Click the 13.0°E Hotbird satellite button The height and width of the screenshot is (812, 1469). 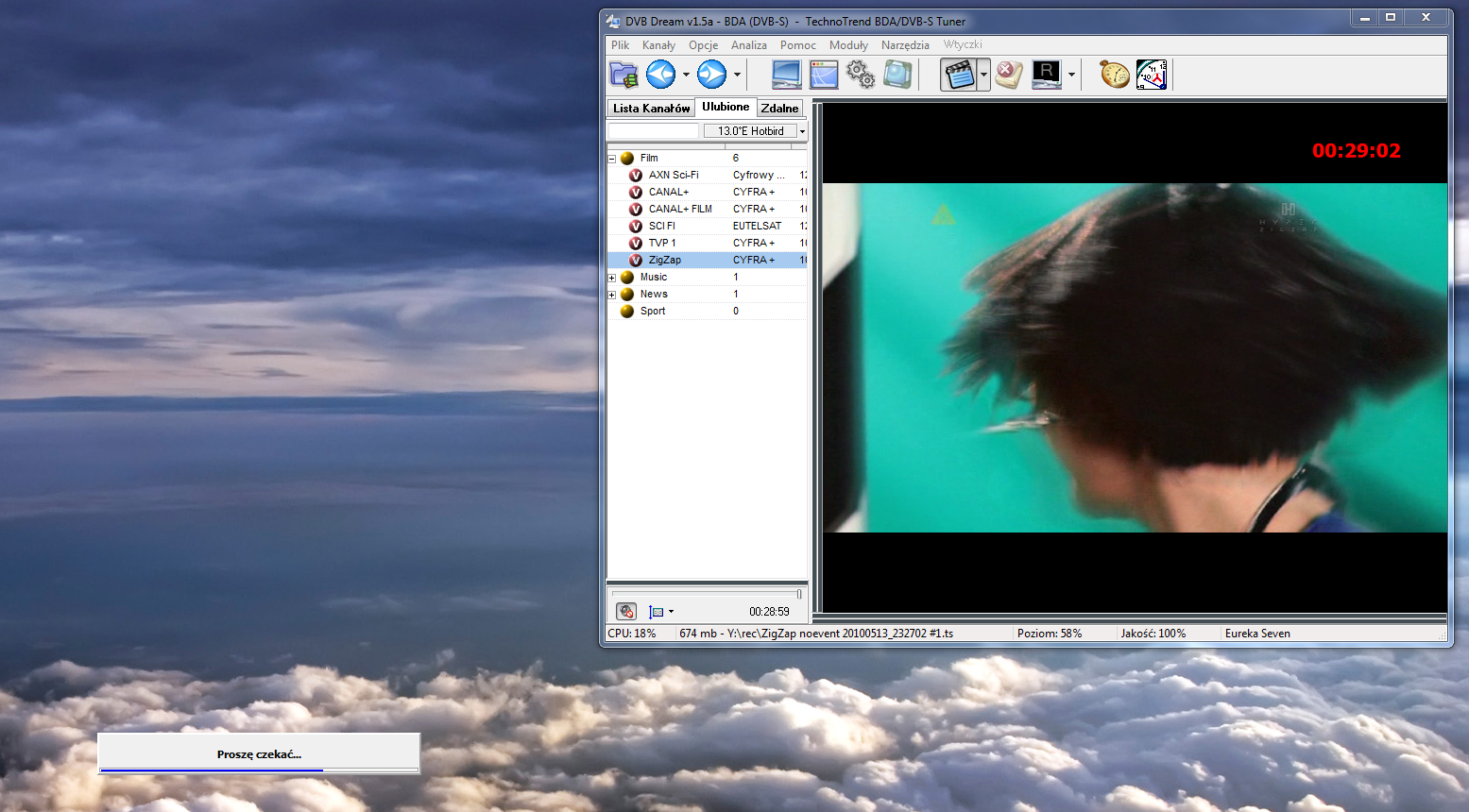tap(750, 131)
